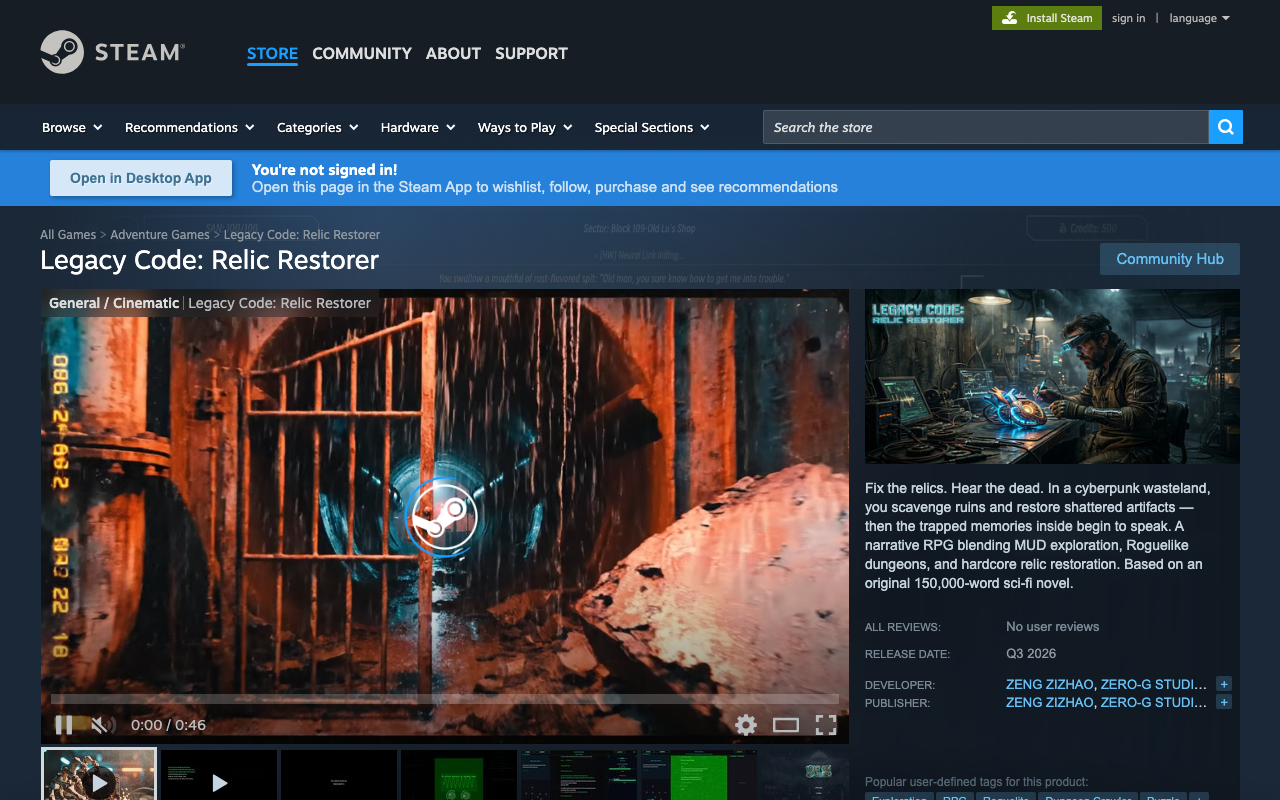The width and height of the screenshot is (1280, 800).
Task: Unmute the trailer audio
Action: pos(102,725)
